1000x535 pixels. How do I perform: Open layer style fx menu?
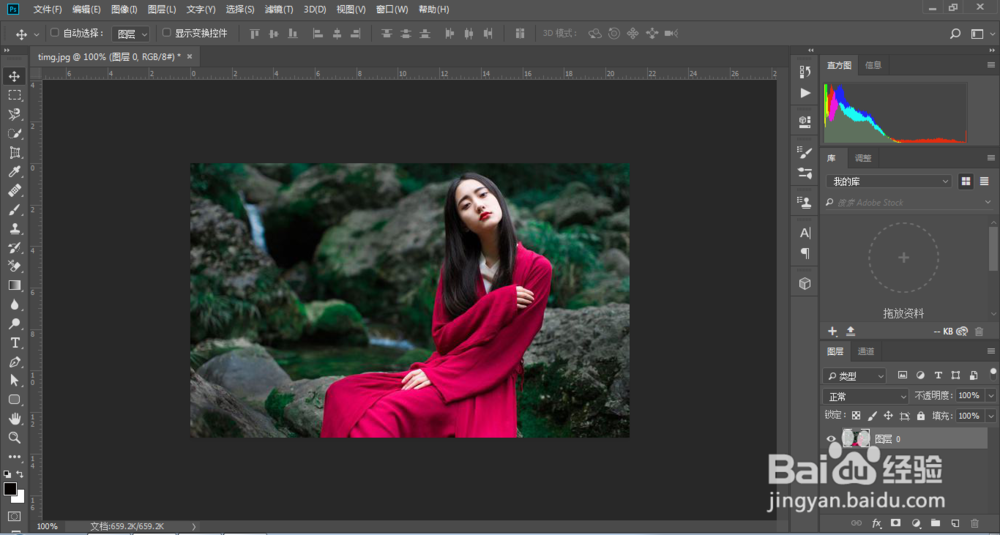(876, 523)
